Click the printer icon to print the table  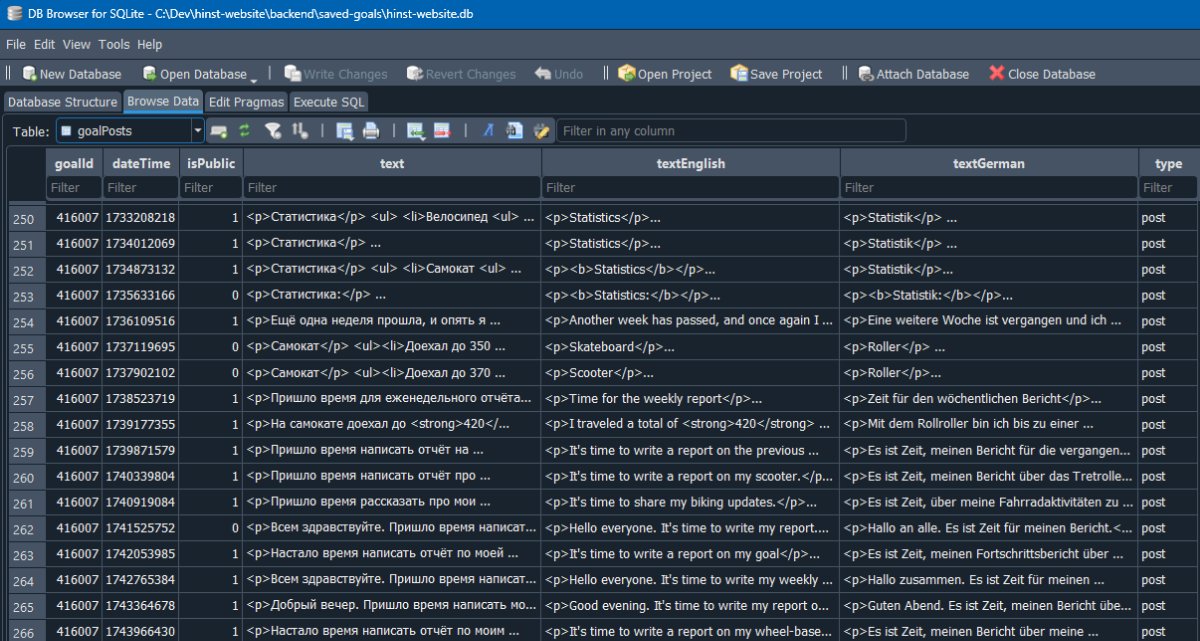(370, 131)
